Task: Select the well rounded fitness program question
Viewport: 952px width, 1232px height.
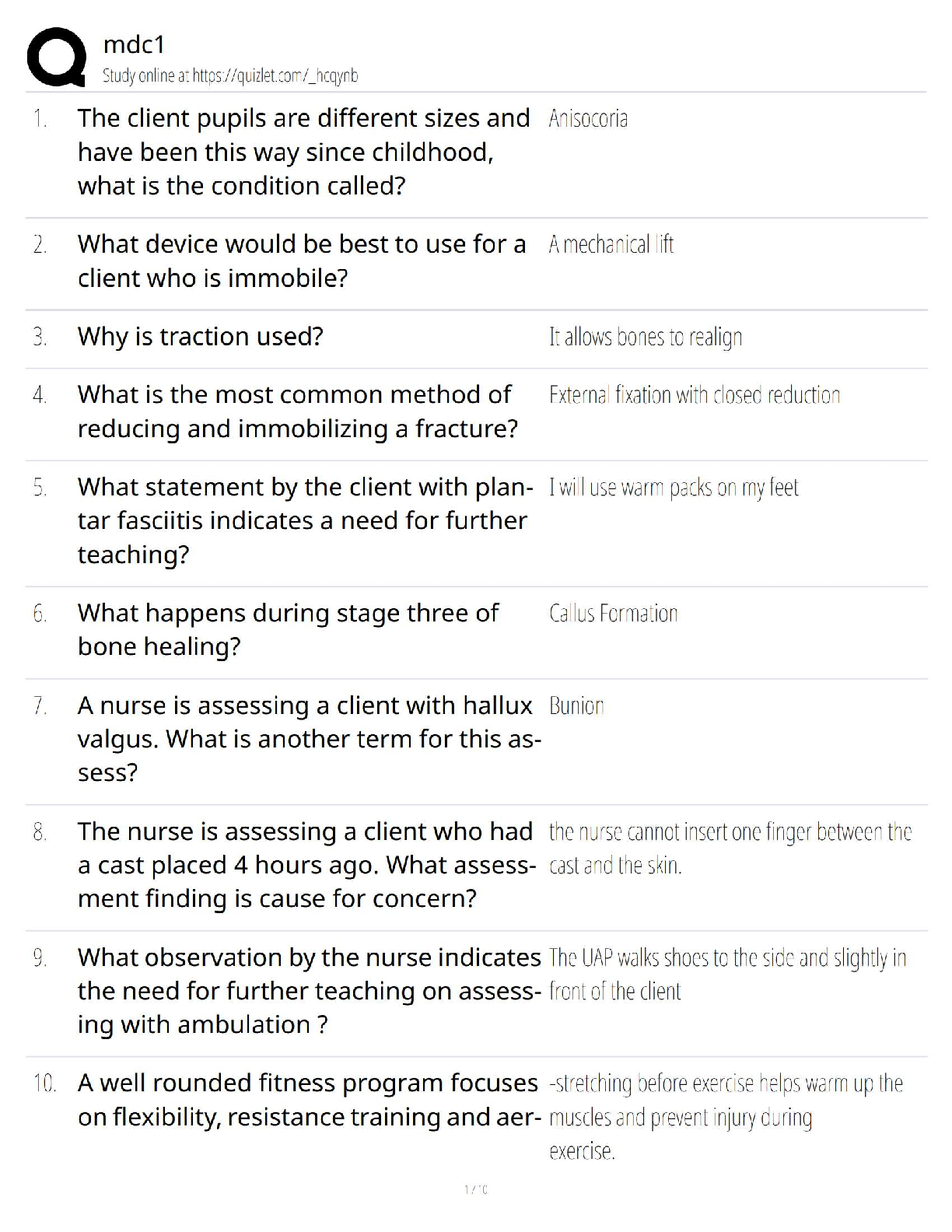Action: click(308, 1100)
